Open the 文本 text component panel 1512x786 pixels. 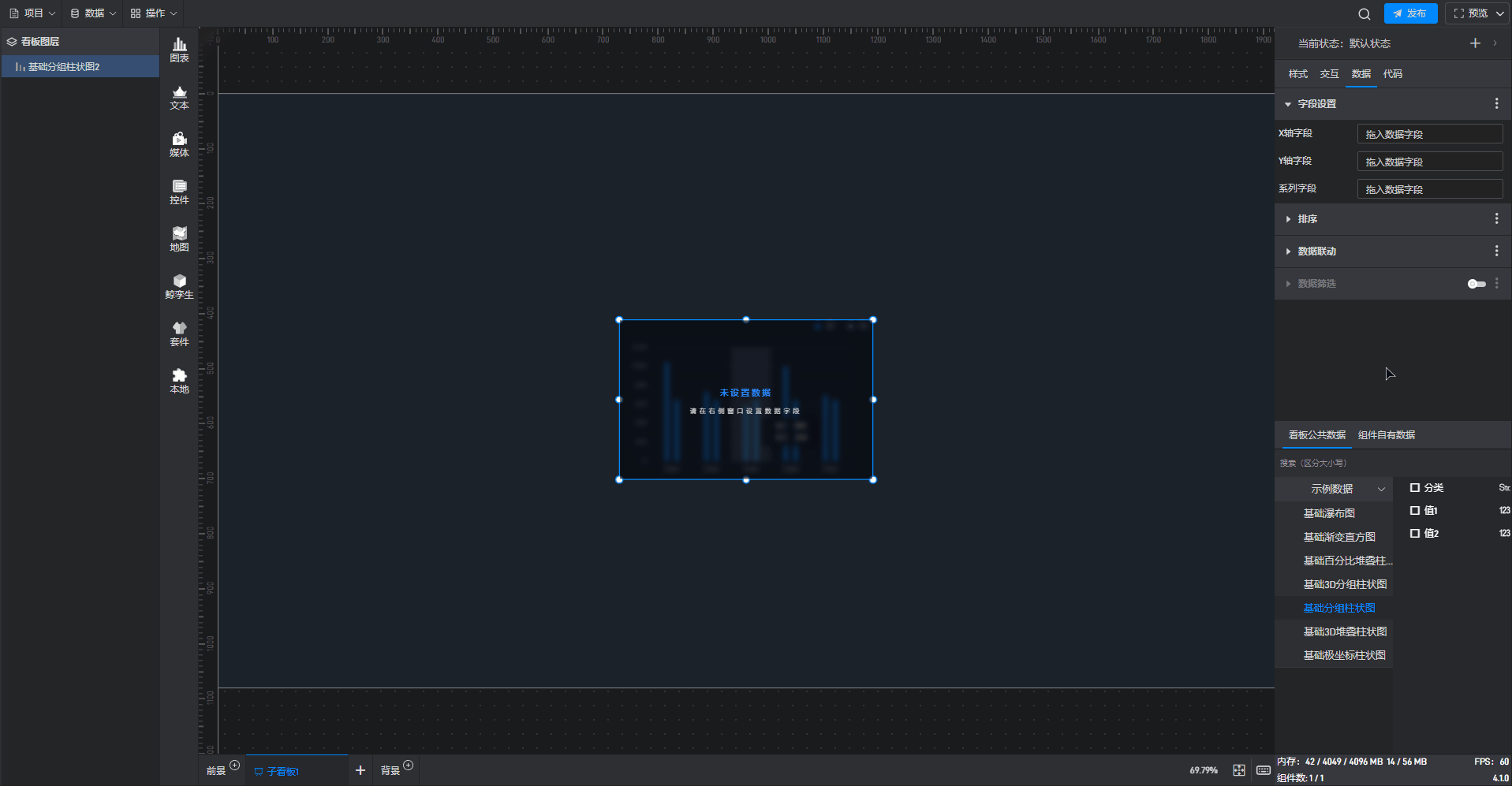[179, 98]
